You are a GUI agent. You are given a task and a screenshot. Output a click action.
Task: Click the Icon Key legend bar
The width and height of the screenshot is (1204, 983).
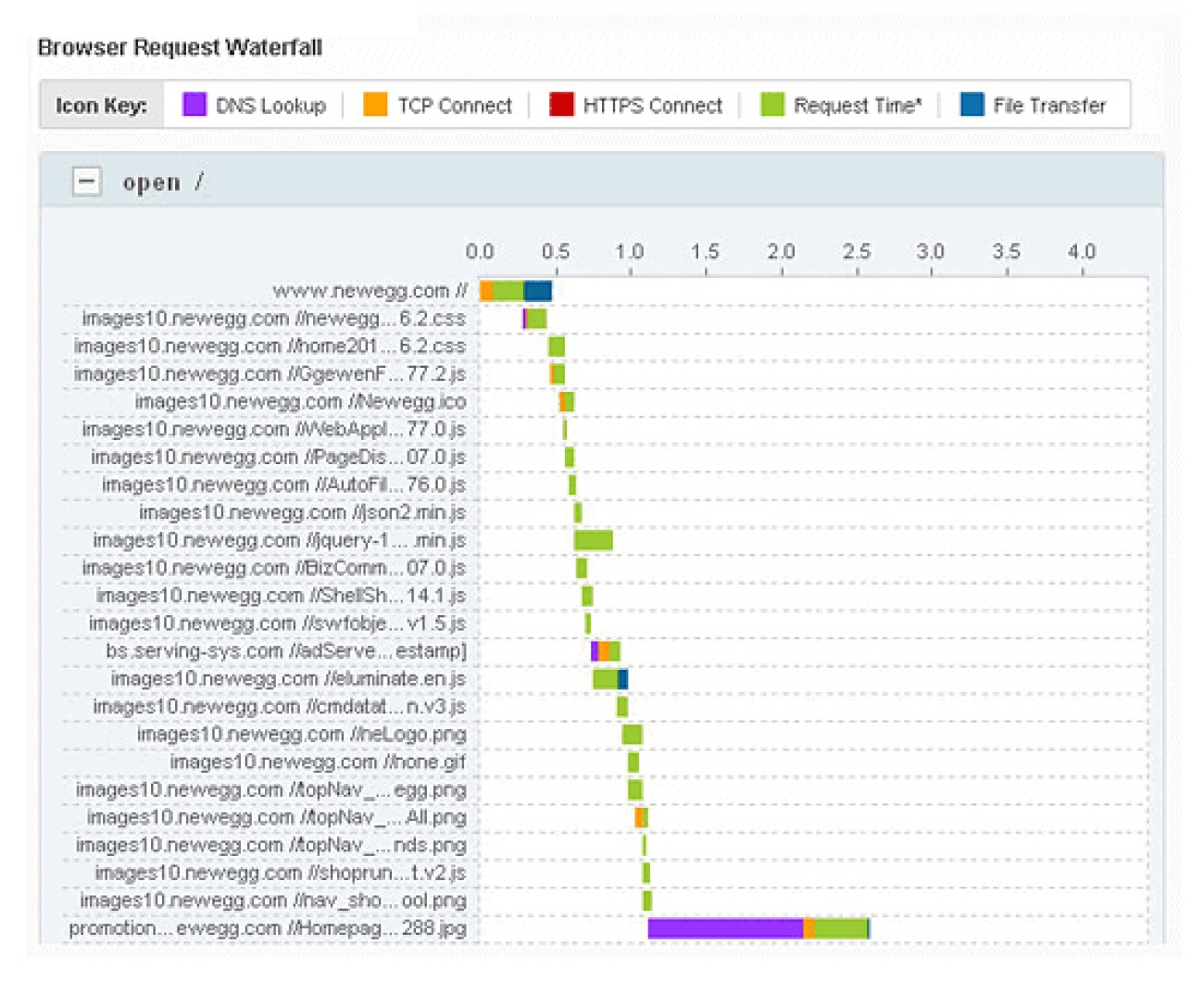[x=102, y=105]
